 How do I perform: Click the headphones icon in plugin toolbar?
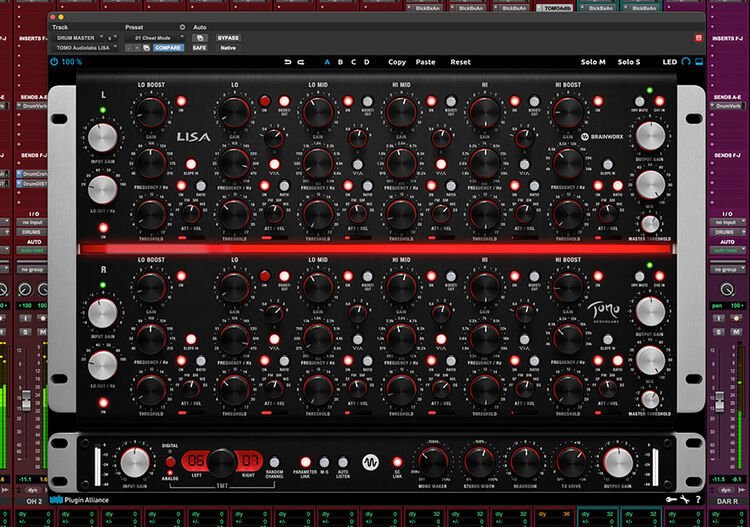(x=687, y=62)
